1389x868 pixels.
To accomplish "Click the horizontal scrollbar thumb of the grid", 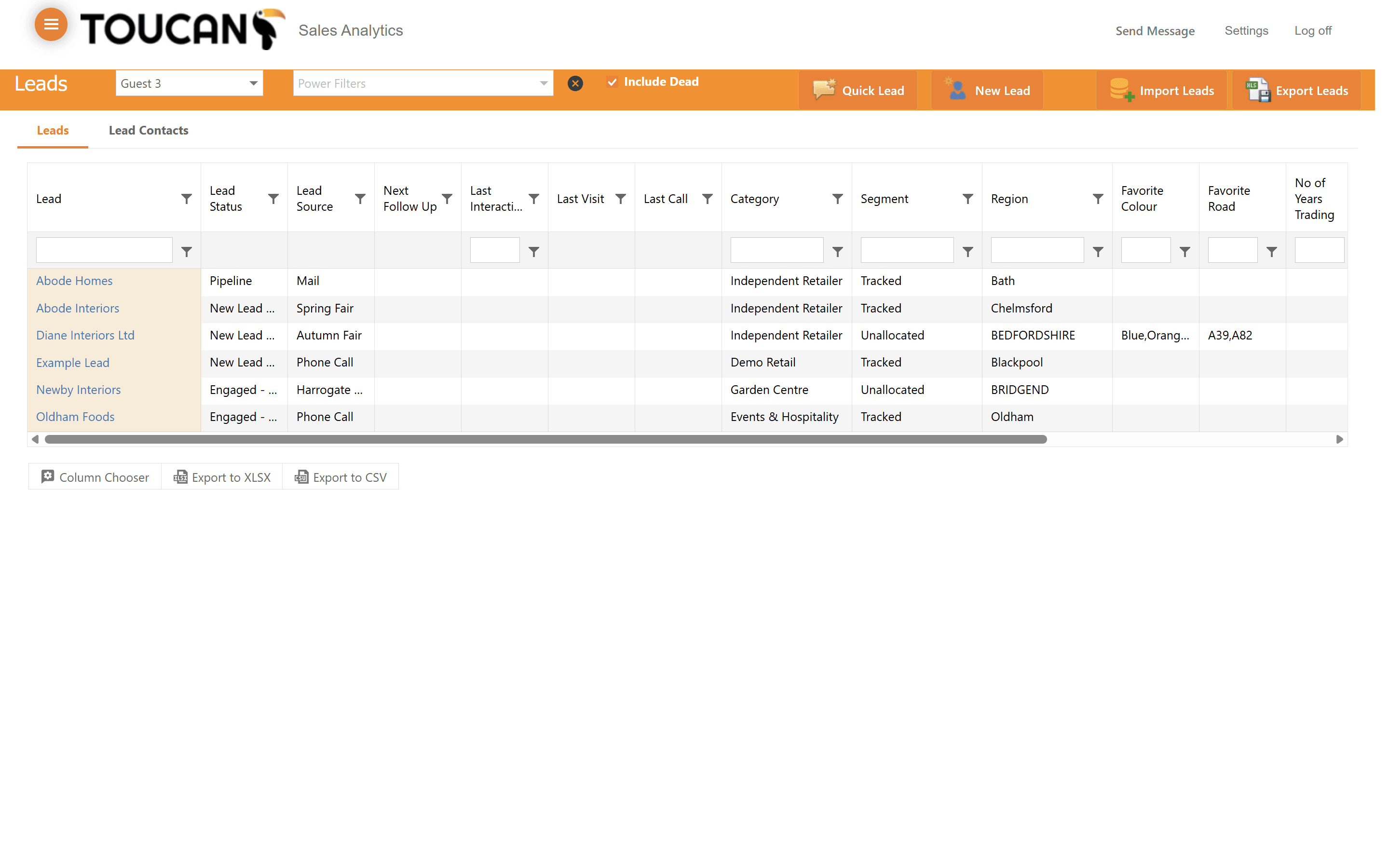I will tap(546, 439).
